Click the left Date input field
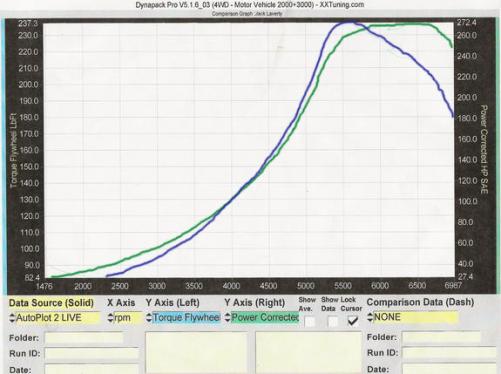The width and height of the screenshot is (501, 374). pos(92,369)
